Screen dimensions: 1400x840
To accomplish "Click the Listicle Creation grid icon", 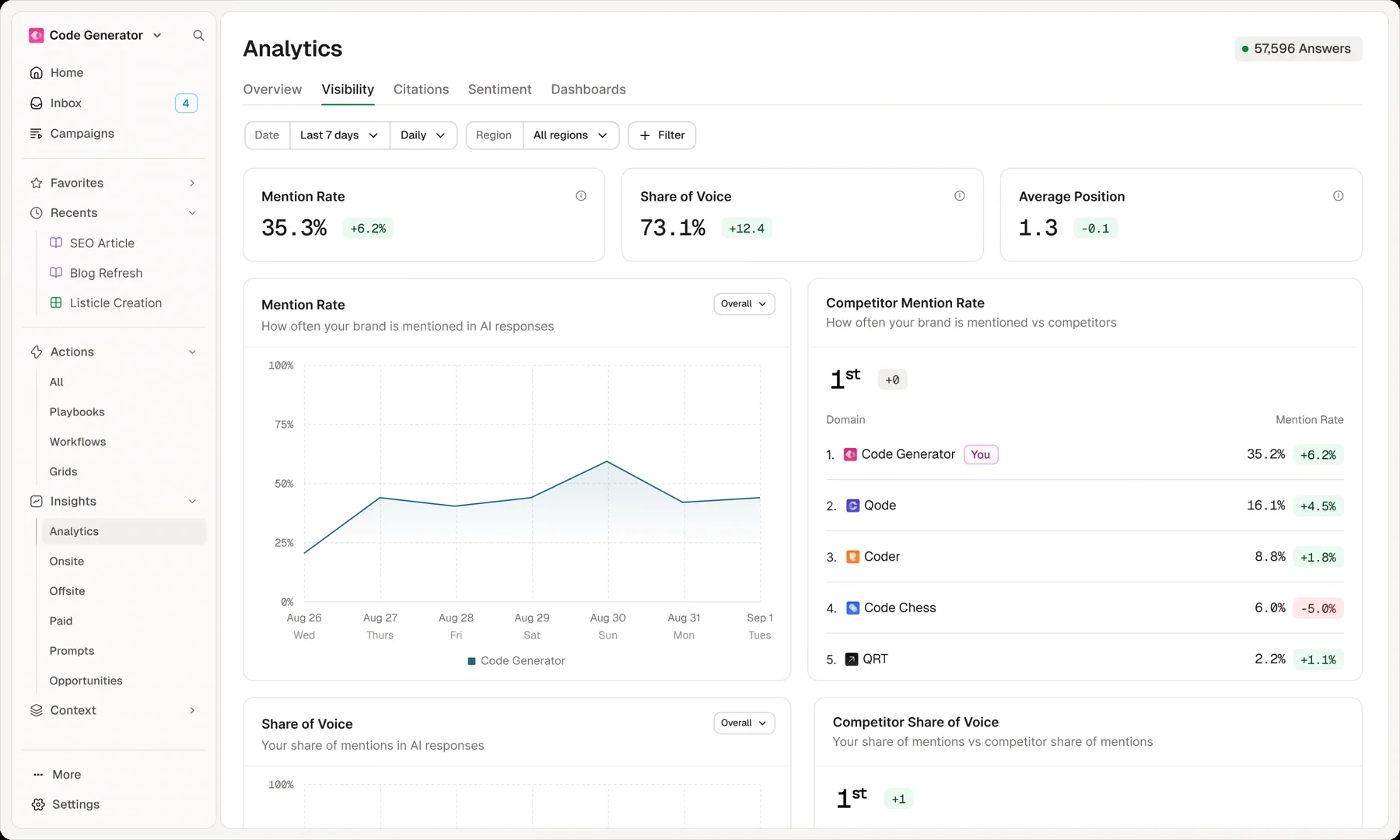I will (x=56, y=303).
